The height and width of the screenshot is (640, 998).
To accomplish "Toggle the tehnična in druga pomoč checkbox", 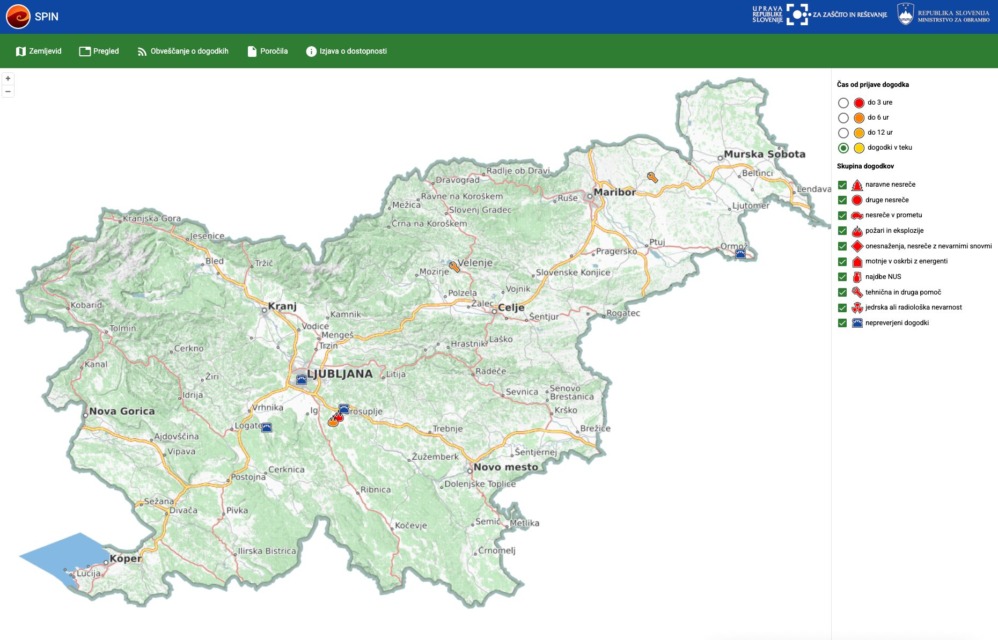I will (x=842, y=292).
